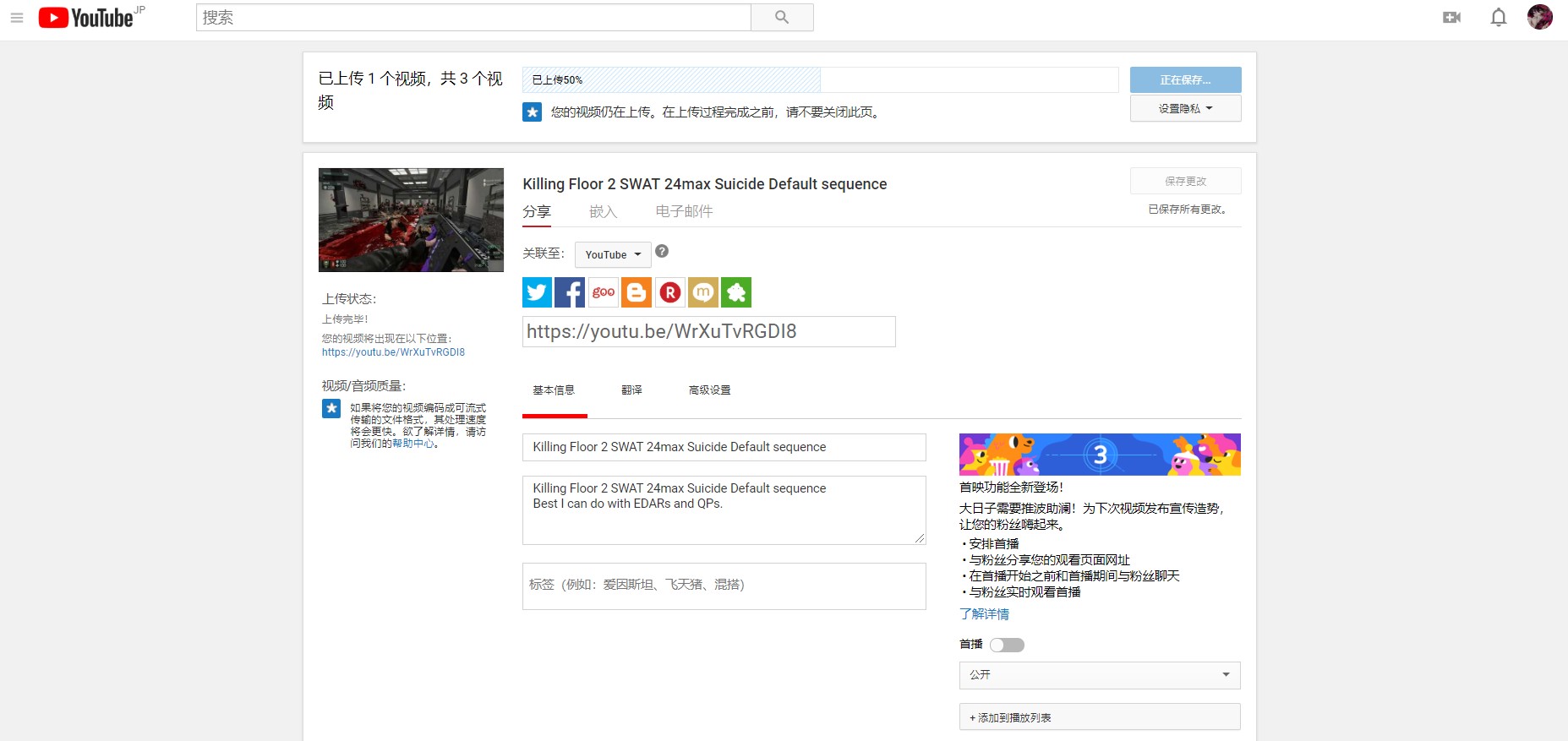Screen dimensions: 1568x741
Task: Share the video on Twitter
Action: click(537, 292)
